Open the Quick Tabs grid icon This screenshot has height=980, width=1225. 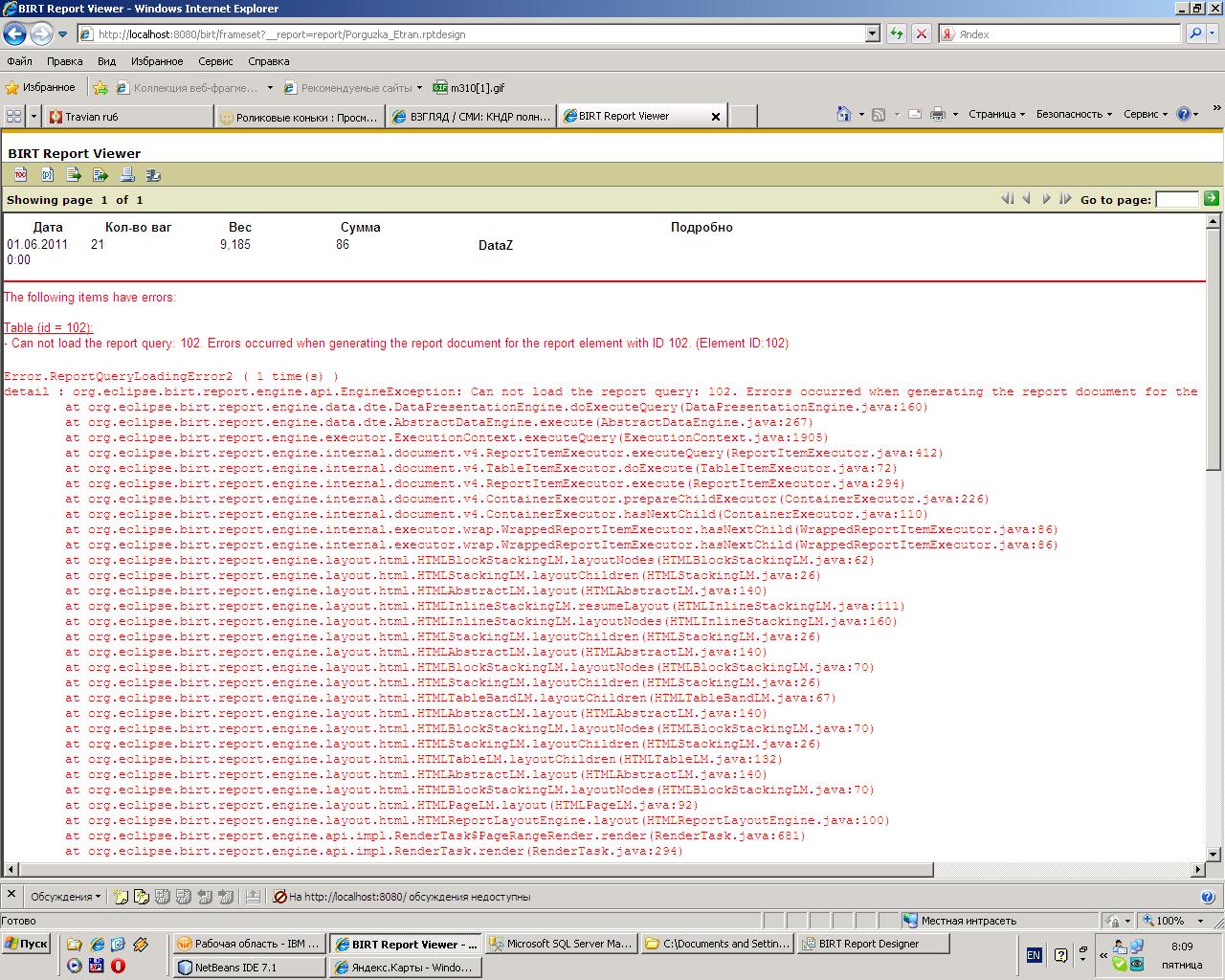pos(13,116)
